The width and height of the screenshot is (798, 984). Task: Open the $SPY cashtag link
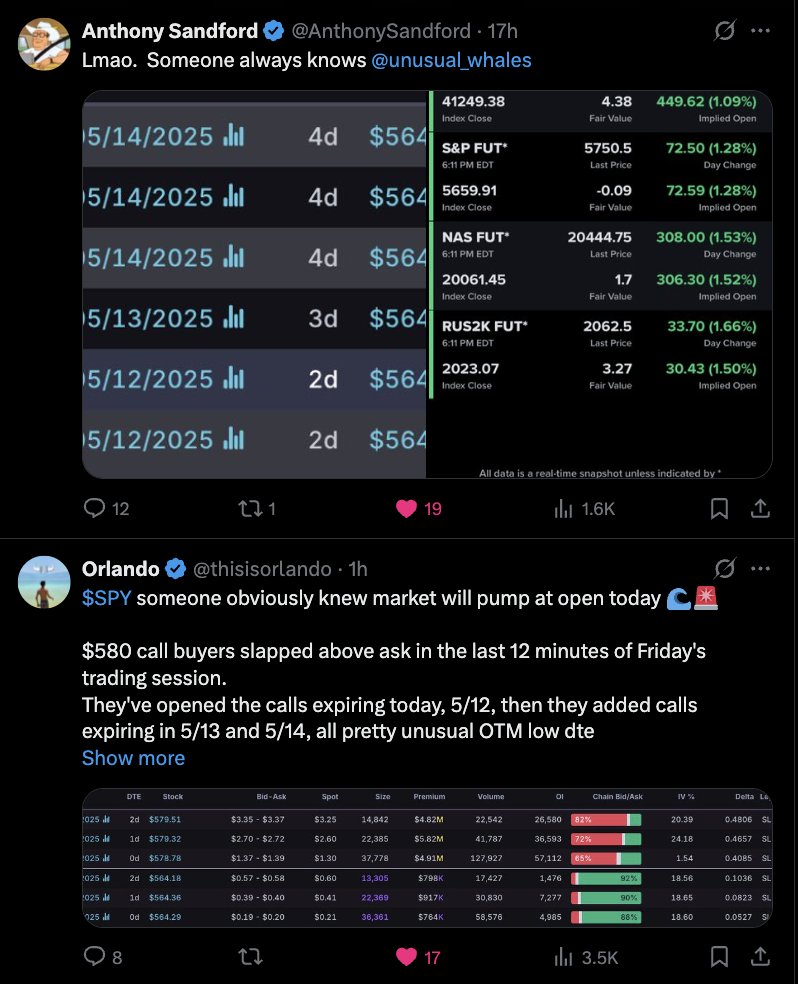click(107, 598)
